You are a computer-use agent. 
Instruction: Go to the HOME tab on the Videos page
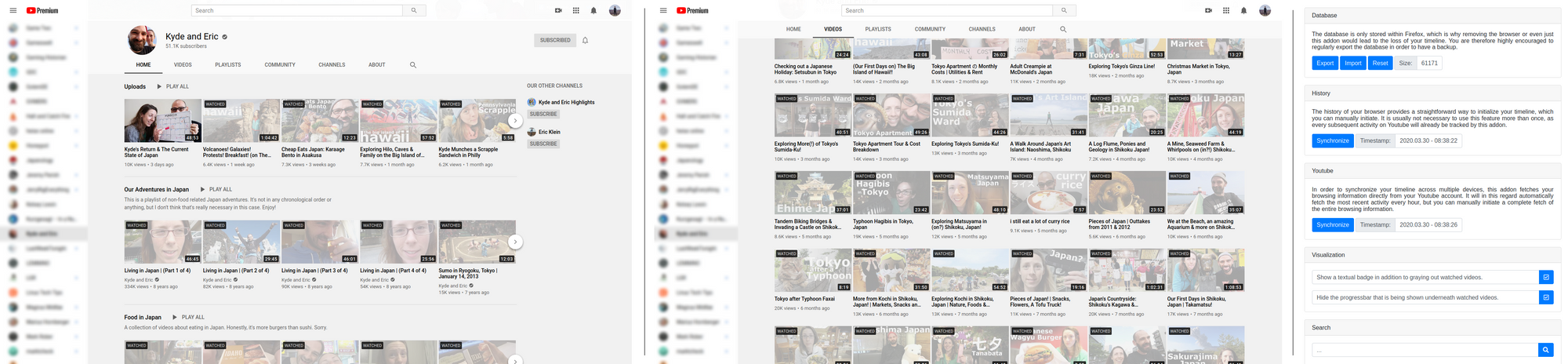[x=793, y=29]
